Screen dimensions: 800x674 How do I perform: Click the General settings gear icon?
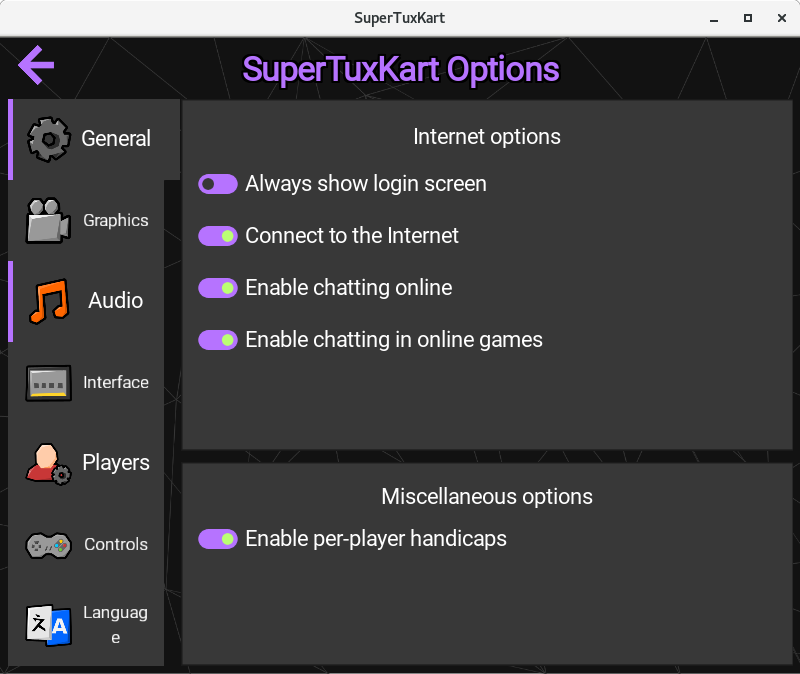pyautogui.click(x=47, y=140)
